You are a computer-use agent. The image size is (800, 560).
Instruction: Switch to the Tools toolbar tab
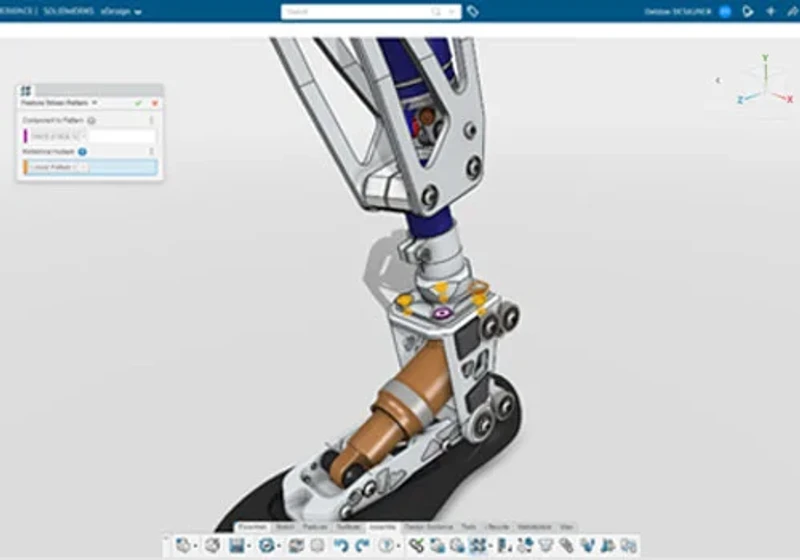click(x=468, y=527)
